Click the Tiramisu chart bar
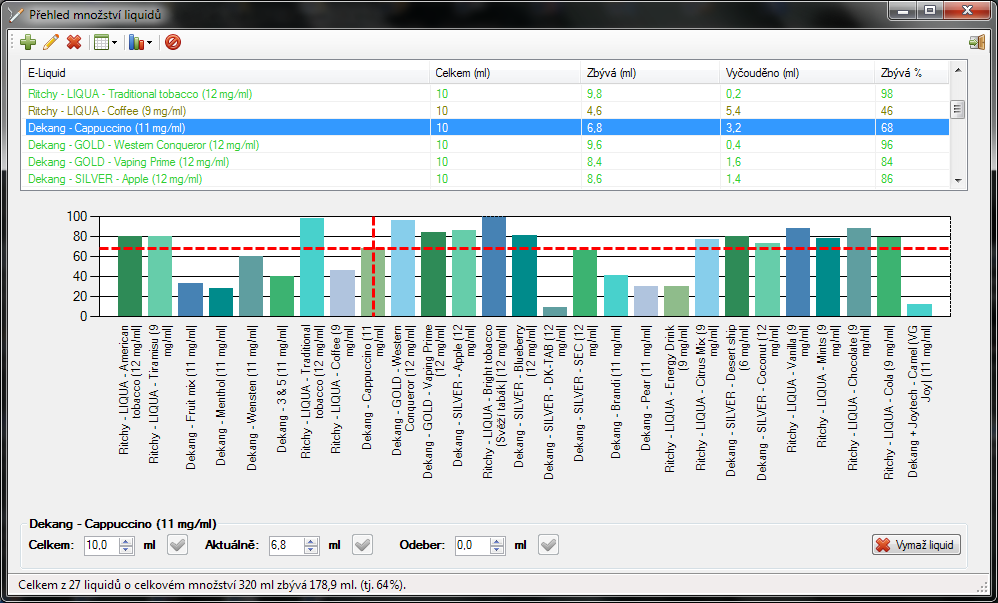 (160, 276)
